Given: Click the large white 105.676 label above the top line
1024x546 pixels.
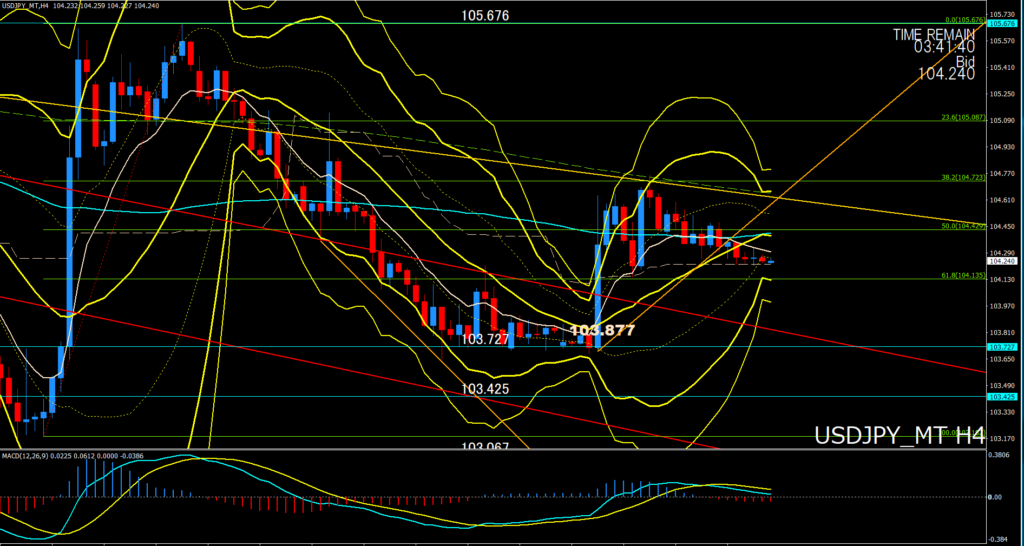Looking at the screenshot, I should 484,15.
